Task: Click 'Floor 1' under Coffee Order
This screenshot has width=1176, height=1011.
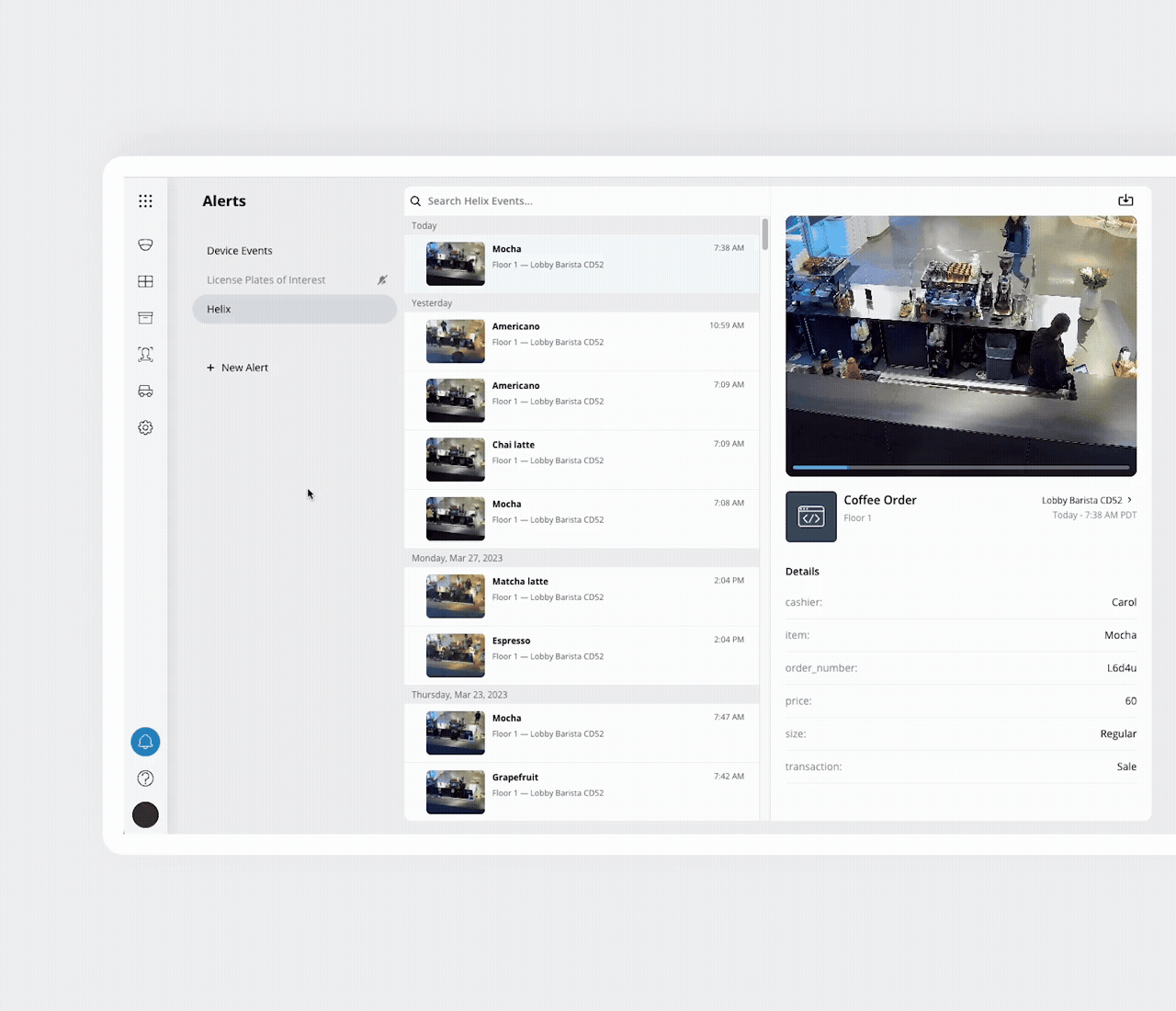Action: click(858, 518)
